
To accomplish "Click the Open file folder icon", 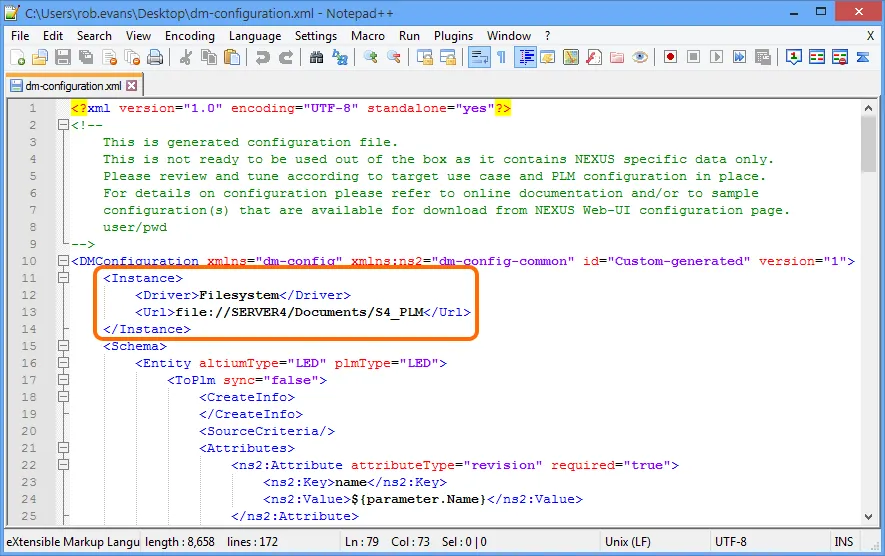I will 40,57.
